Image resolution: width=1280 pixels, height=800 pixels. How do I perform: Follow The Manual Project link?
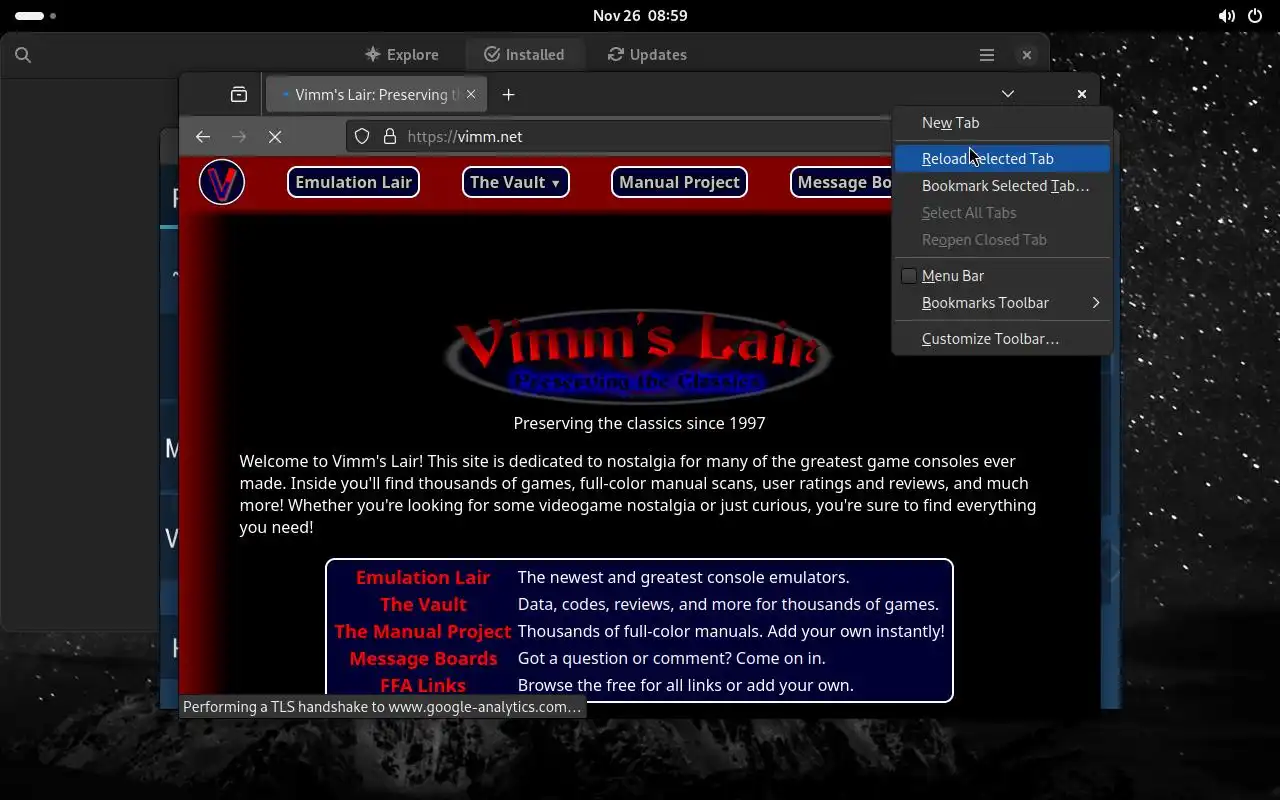(x=423, y=631)
